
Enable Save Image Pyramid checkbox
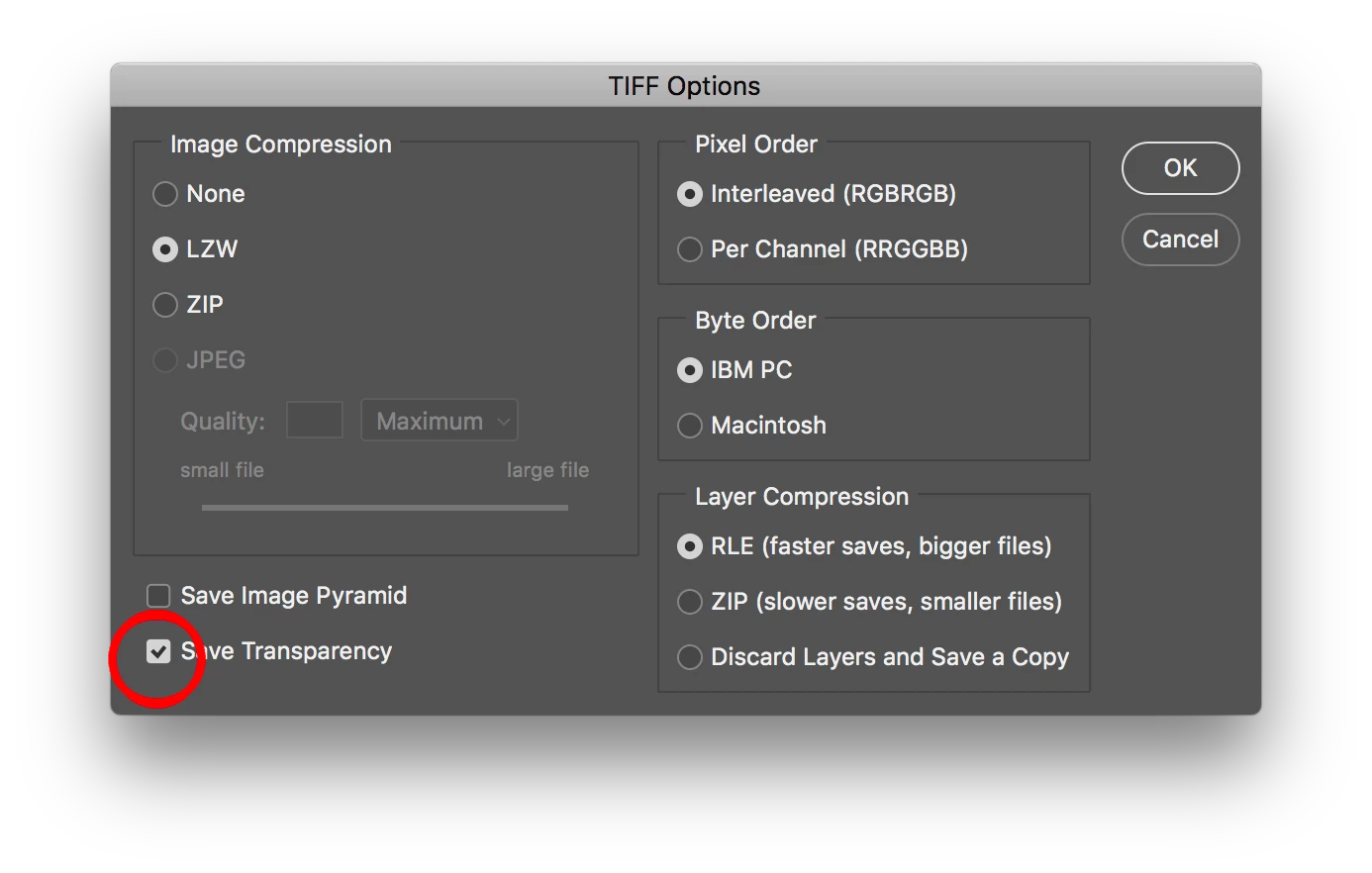coord(158,596)
